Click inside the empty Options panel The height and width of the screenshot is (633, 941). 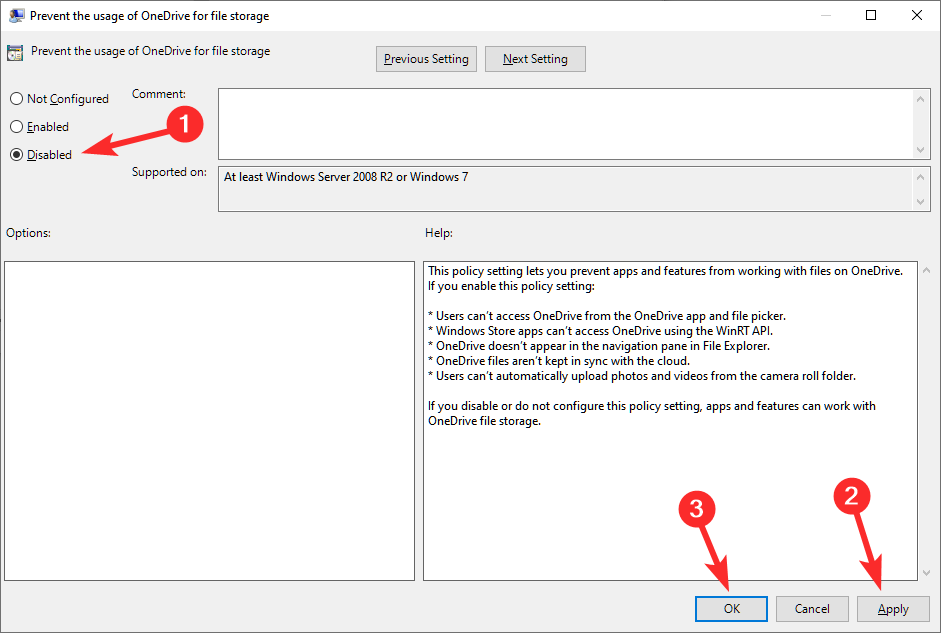coord(209,420)
